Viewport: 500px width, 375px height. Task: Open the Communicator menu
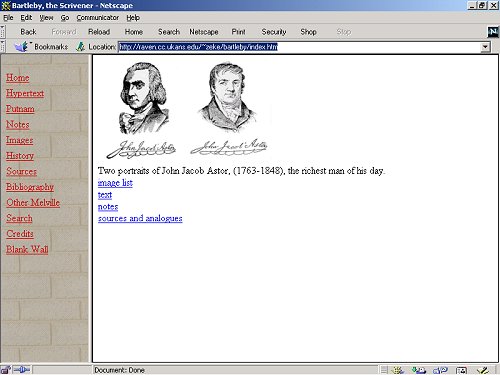pos(98,18)
